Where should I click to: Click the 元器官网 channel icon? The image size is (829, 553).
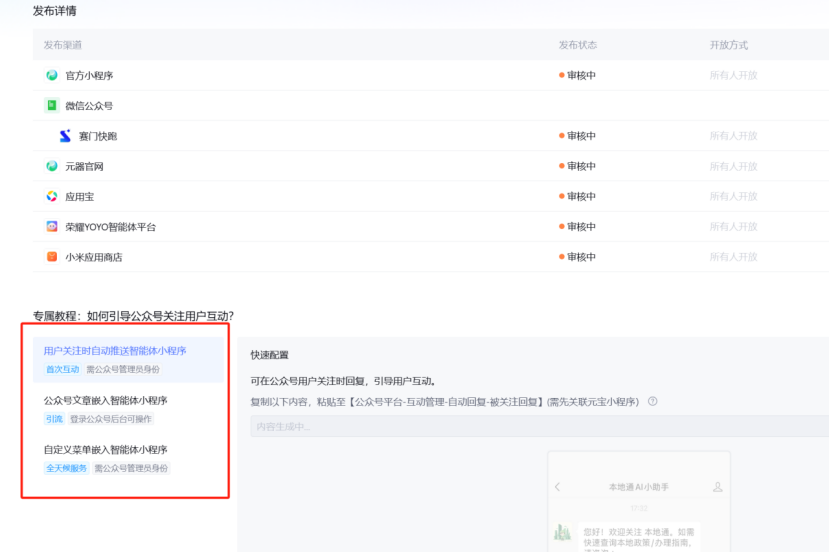52,166
